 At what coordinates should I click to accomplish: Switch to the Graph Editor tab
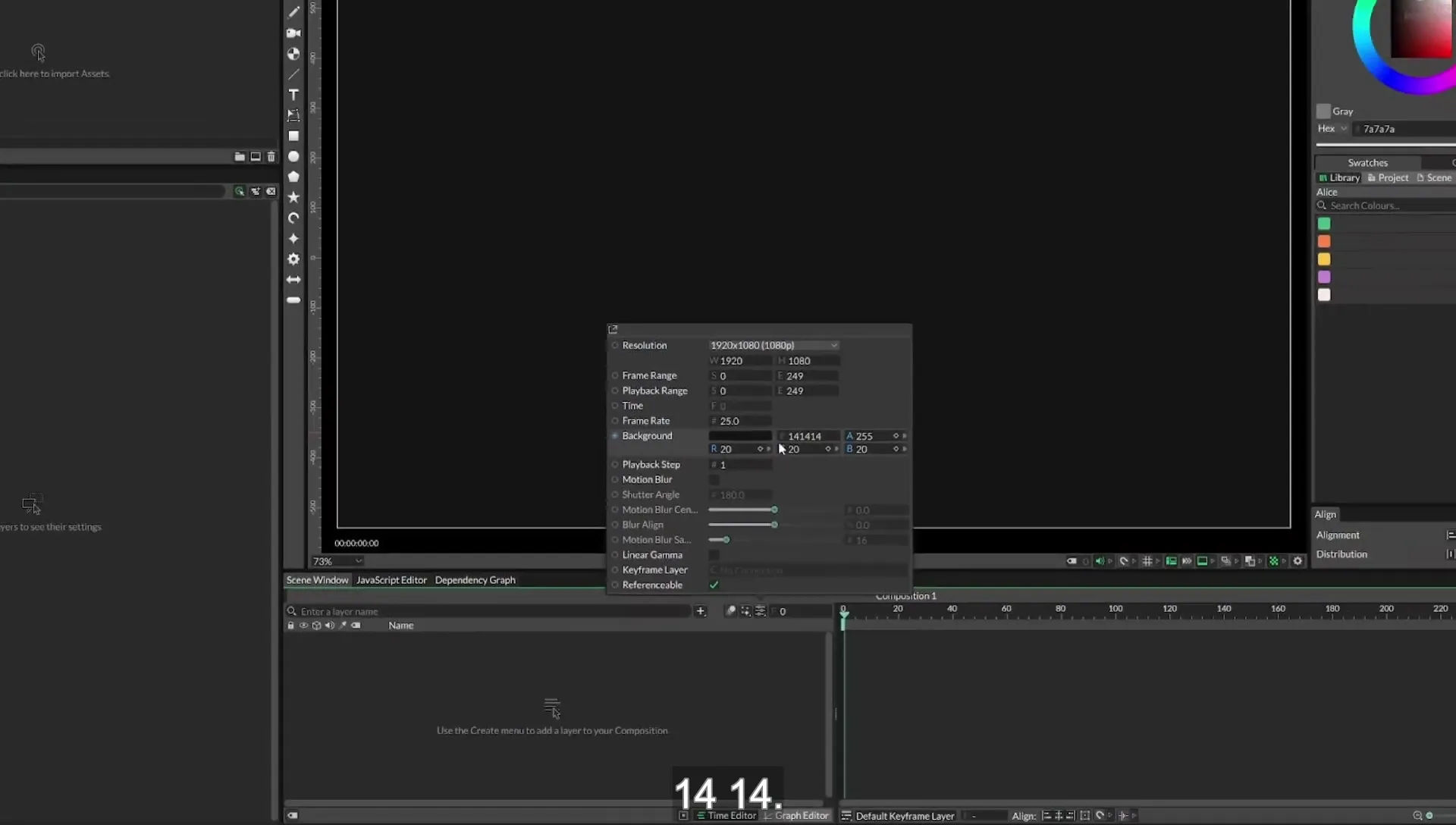point(796,816)
